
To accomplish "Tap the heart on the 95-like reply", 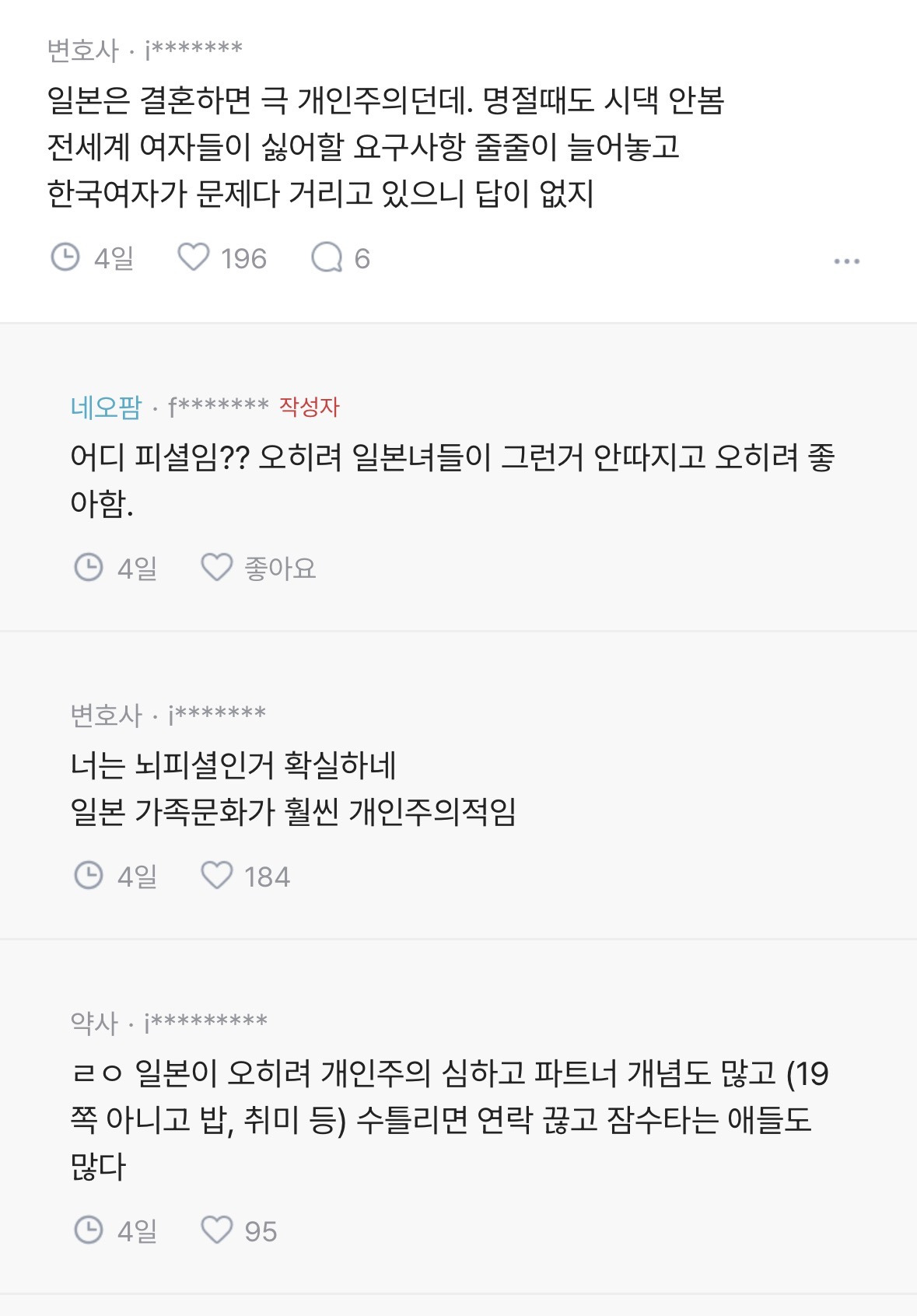I will click(217, 1230).
